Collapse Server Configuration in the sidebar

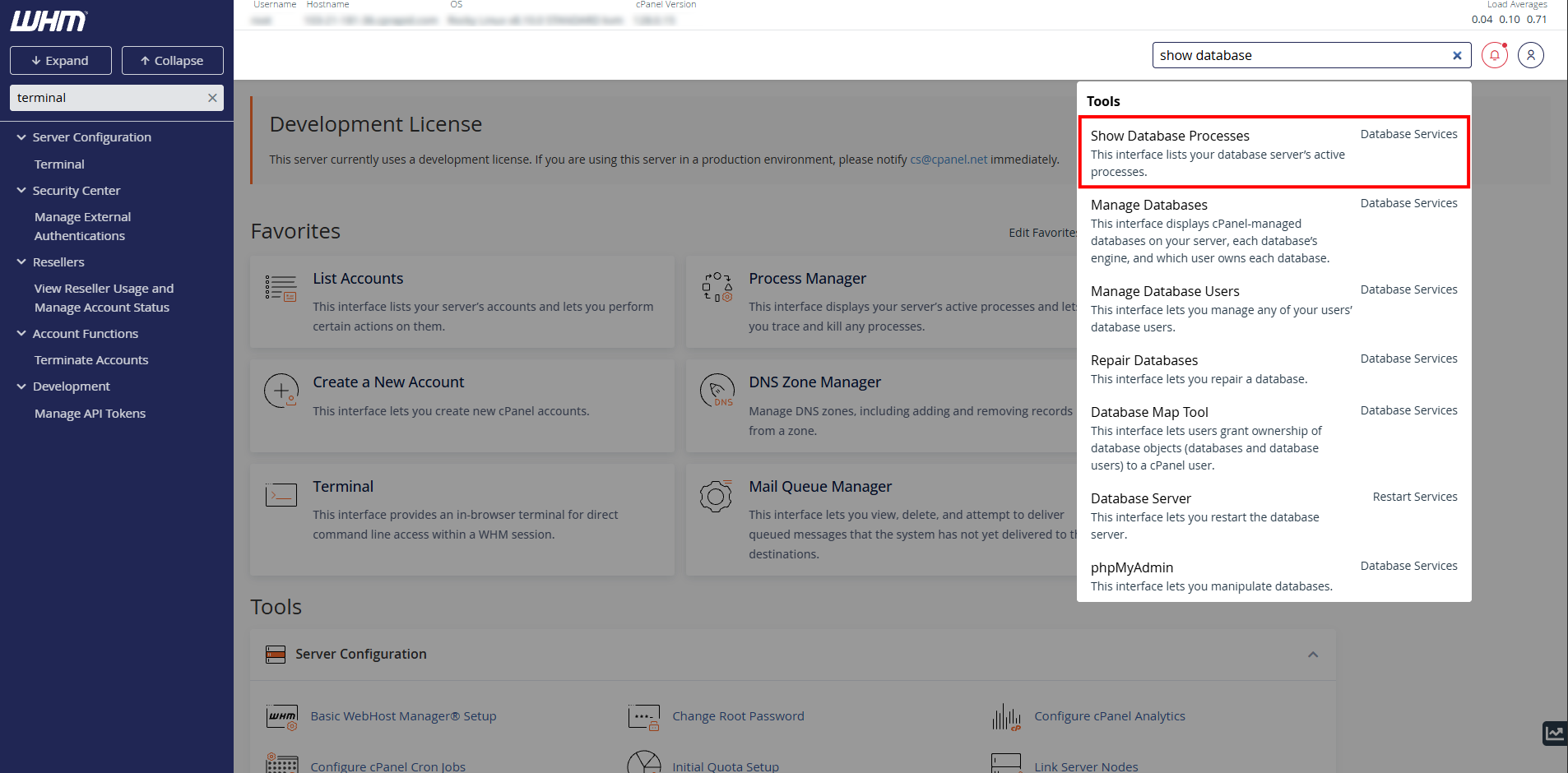click(x=21, y=137)
